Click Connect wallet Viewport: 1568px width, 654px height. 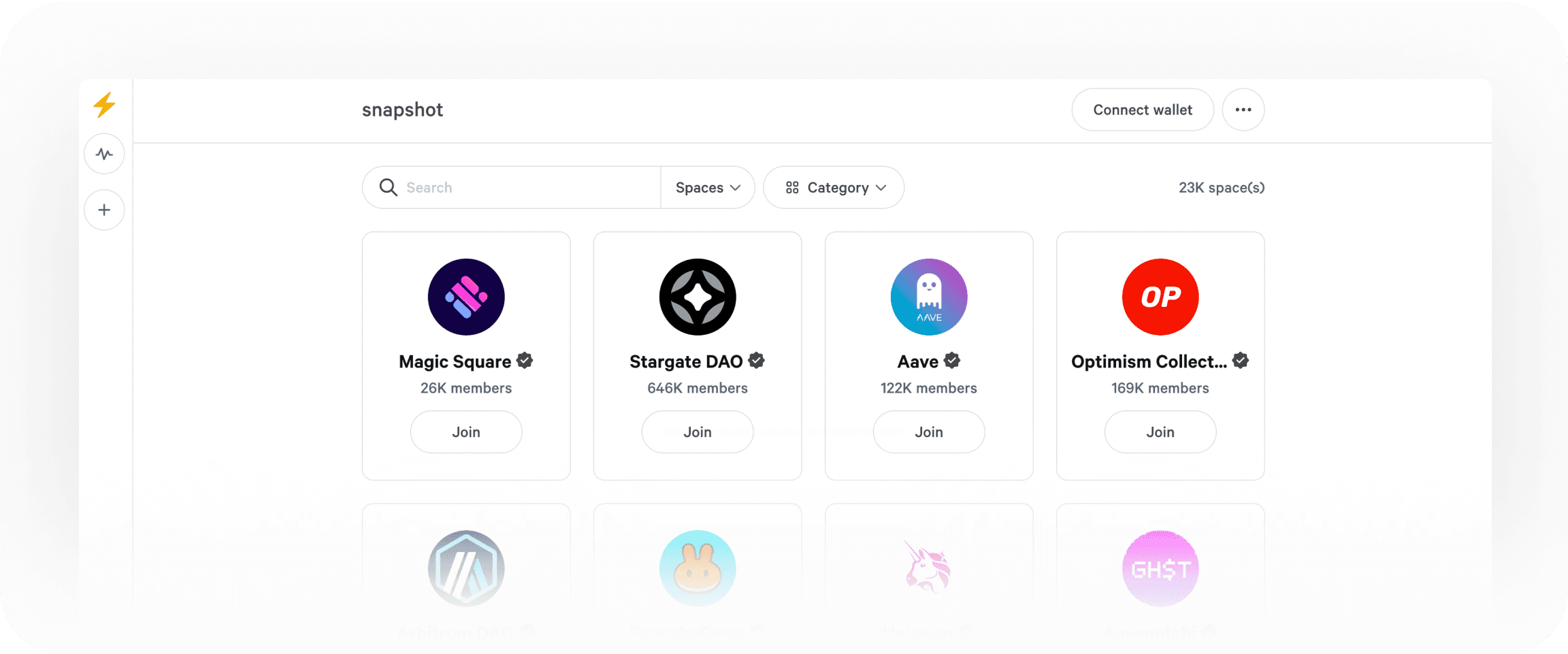(x=1142, y=110)
